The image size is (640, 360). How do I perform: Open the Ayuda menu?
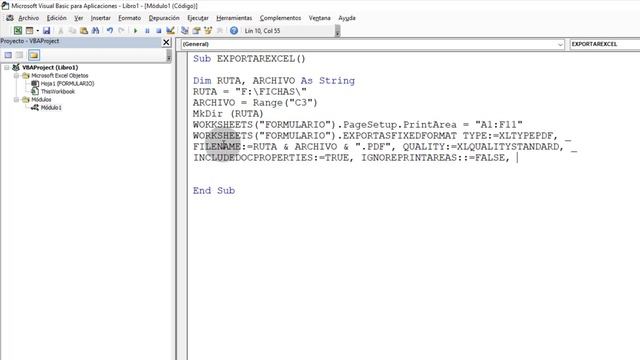(347, 18)
